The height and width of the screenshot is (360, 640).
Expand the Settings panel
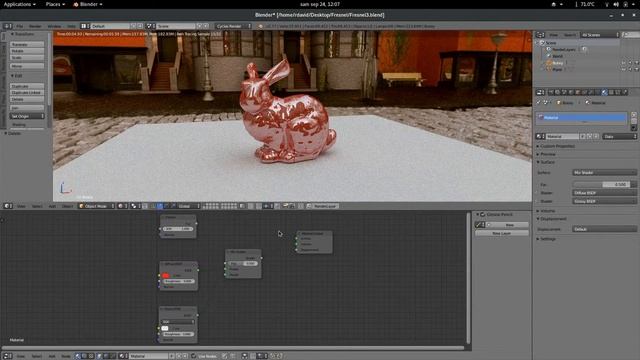(547, 239)
